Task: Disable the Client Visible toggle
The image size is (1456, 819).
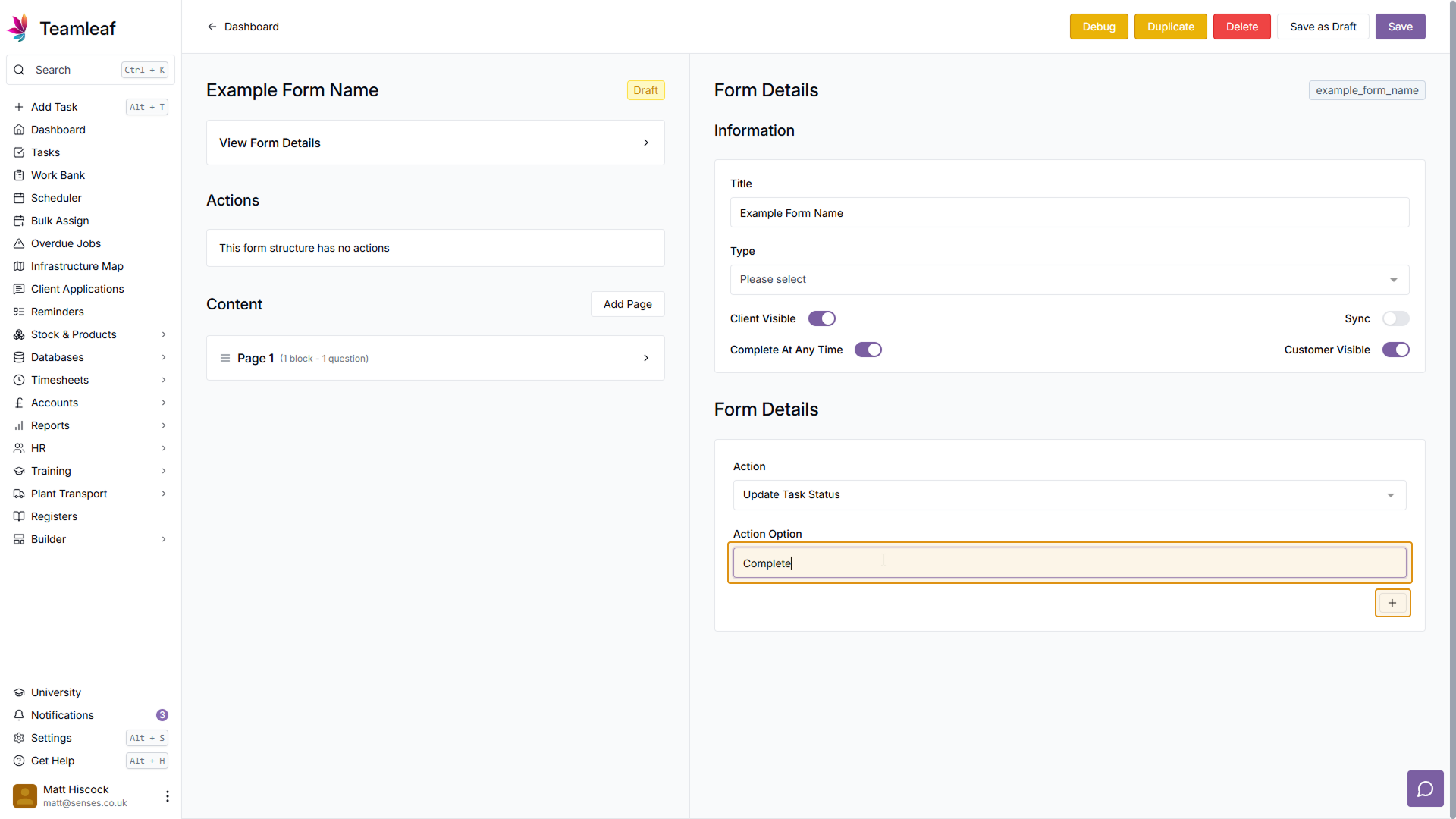Action: (x=821, y=318)
